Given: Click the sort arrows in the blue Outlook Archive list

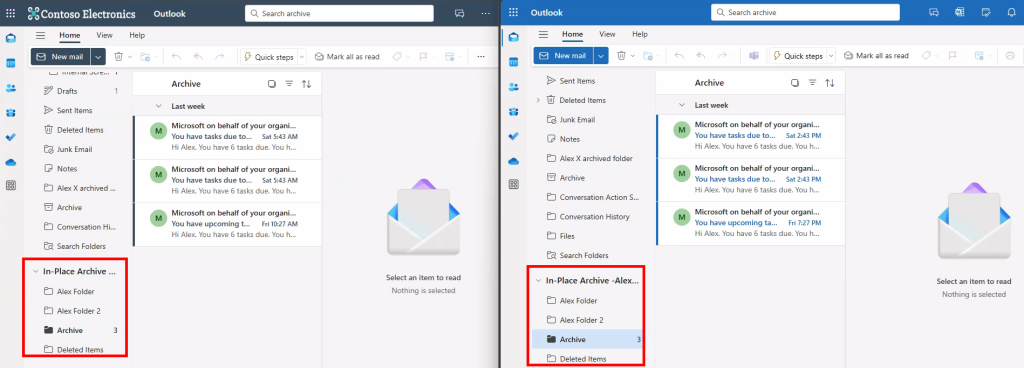Looking at the screenshot, I should (830, 83).
